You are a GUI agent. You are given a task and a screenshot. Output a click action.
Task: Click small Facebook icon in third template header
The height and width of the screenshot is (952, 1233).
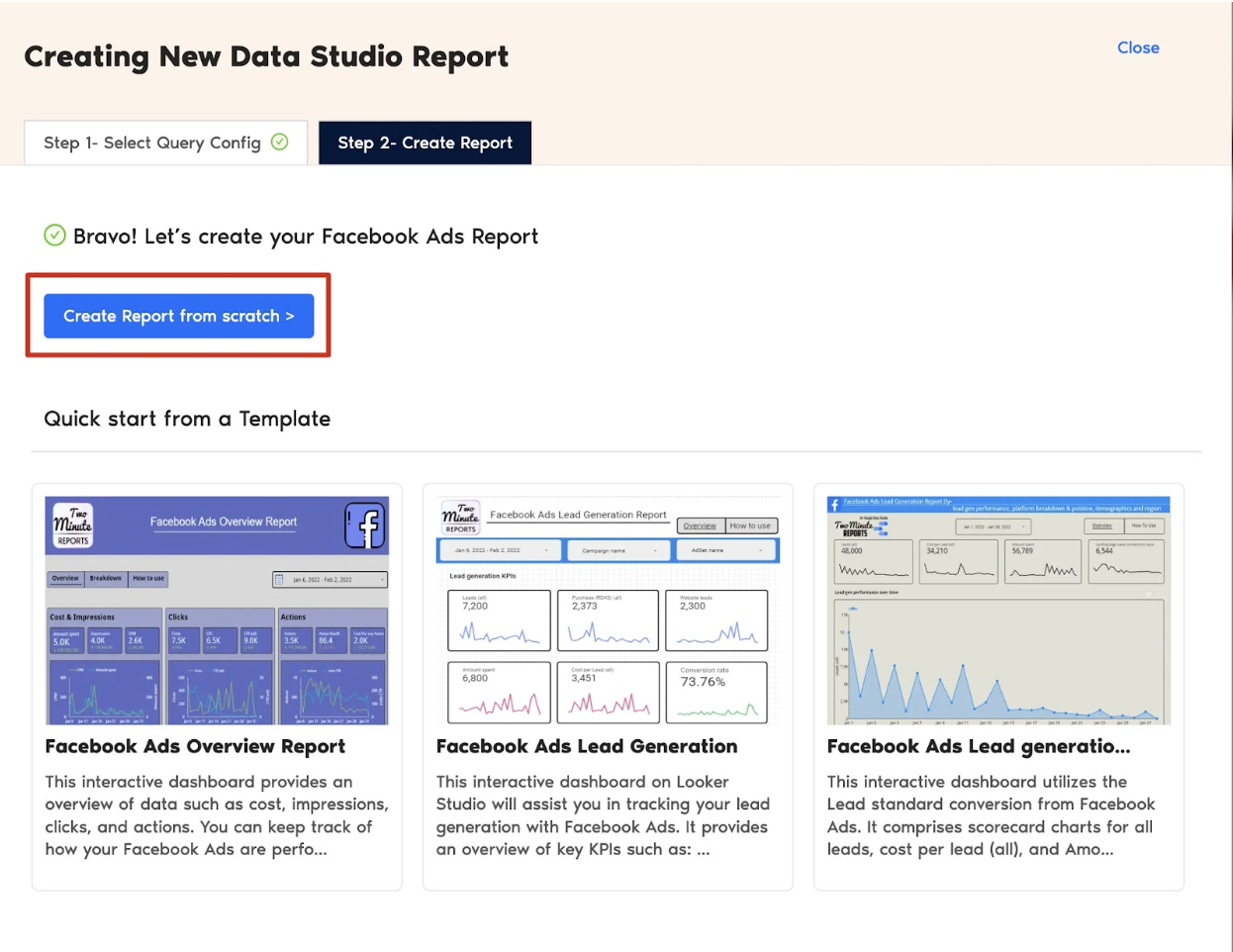(834, 504)
